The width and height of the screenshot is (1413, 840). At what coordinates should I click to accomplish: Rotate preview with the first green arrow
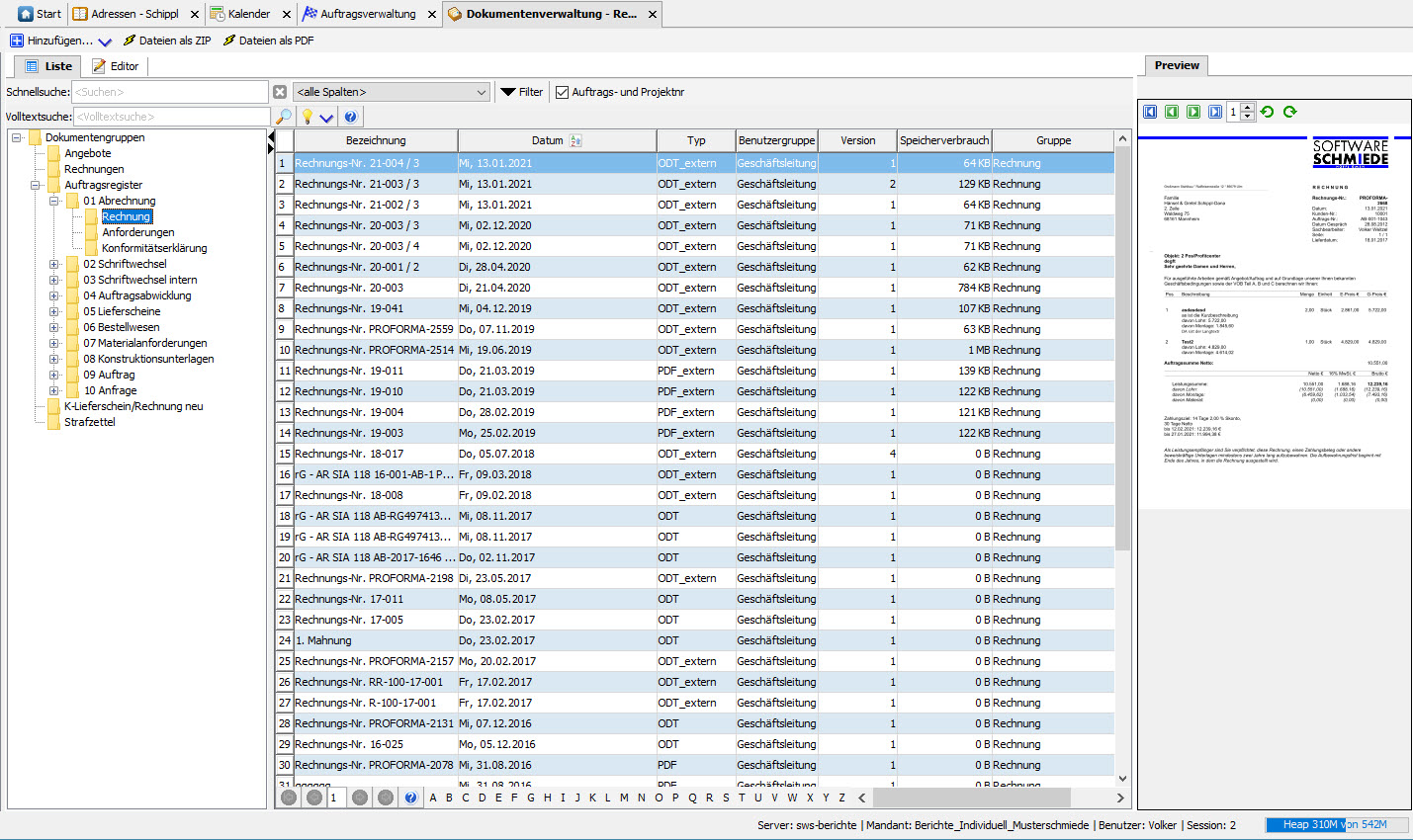[1268, 112]
